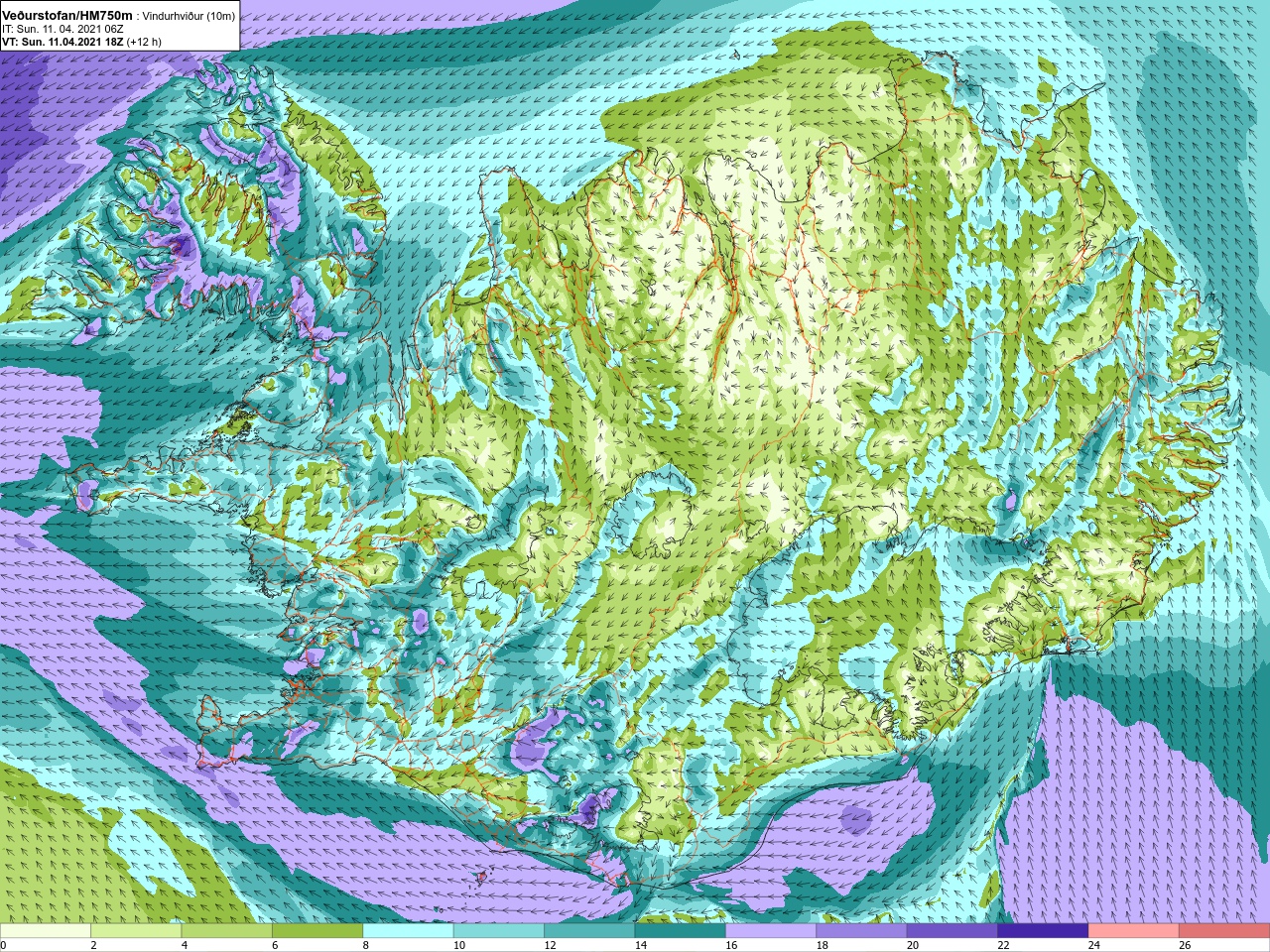Click the legend value 24
Viewport: 1270px width, 952px height.
pyautogui.click(x=1094, y=945)
